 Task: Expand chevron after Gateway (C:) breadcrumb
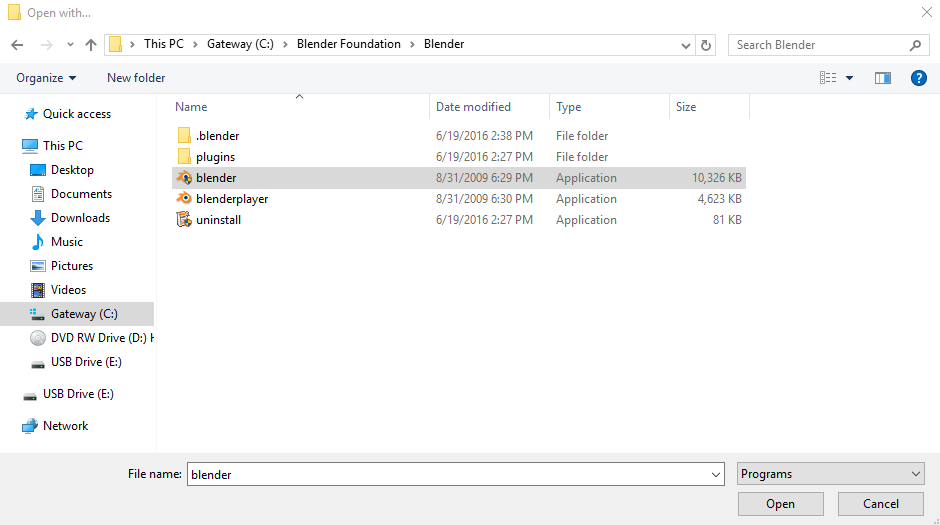[x=285, y=44]
